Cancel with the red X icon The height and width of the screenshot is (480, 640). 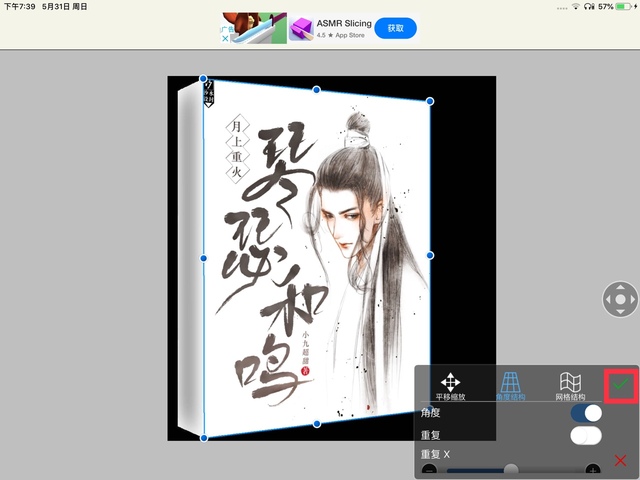[x=621, y=460]
